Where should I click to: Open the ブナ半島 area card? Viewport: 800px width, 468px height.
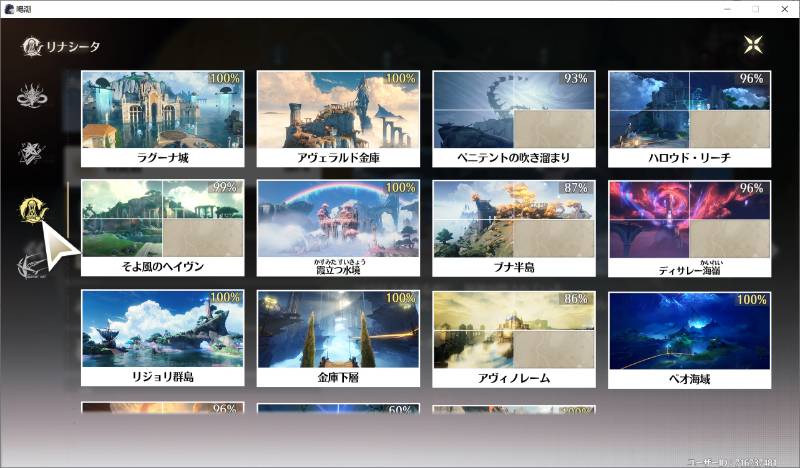point(514,228)
